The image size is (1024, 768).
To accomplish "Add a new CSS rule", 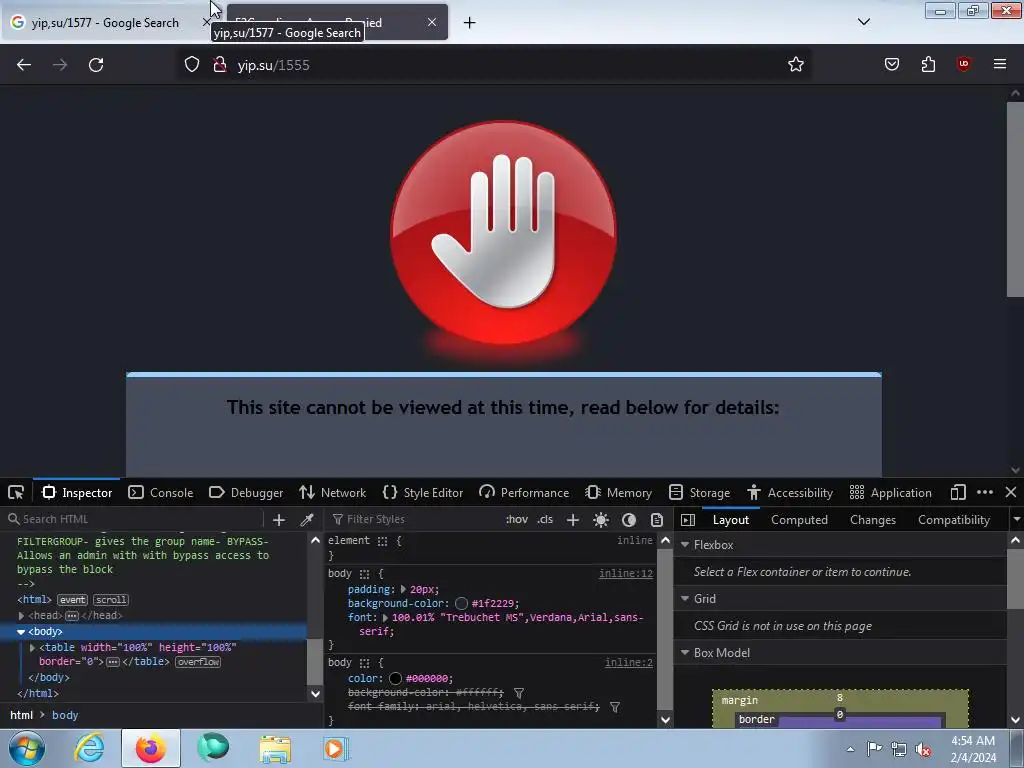I will (573, 519).
